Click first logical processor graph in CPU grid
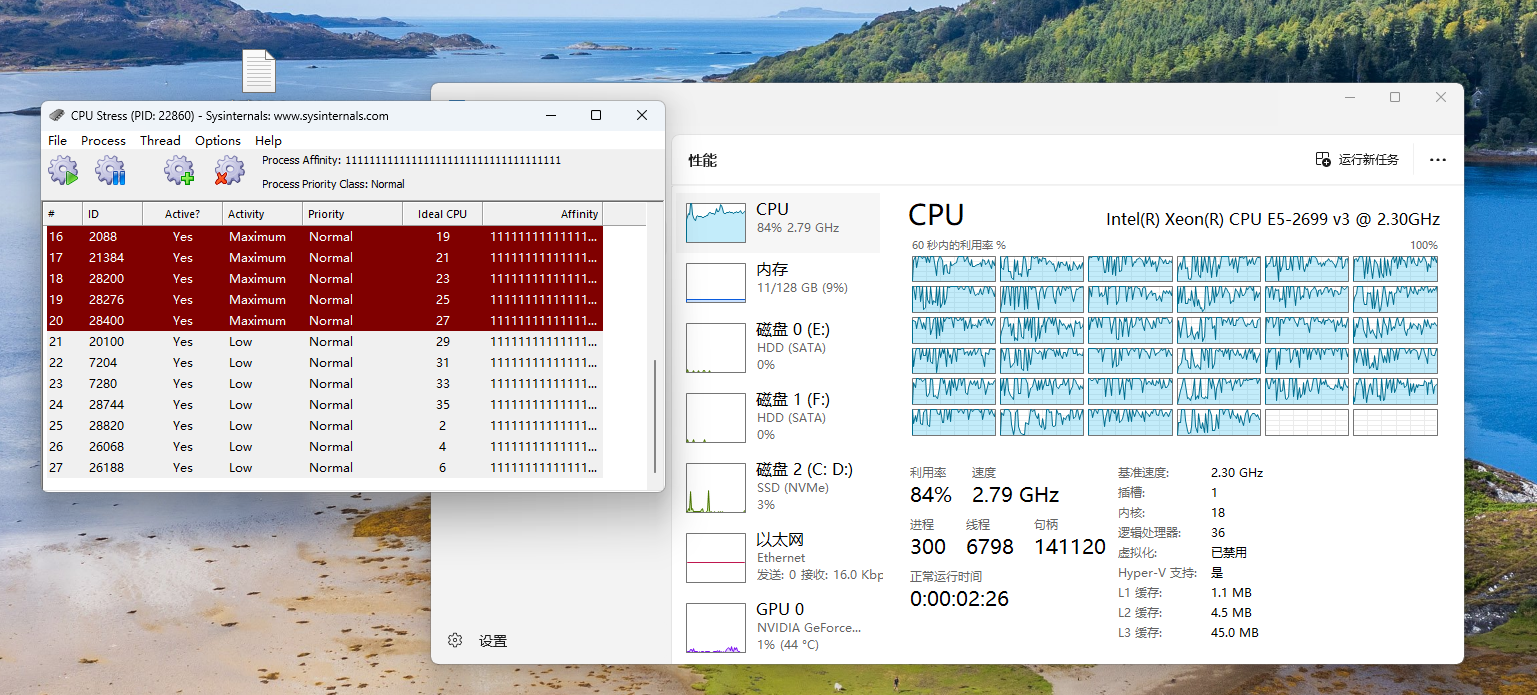The width and height of the screenshot is (1537, 695). click(x=954, y=268)
